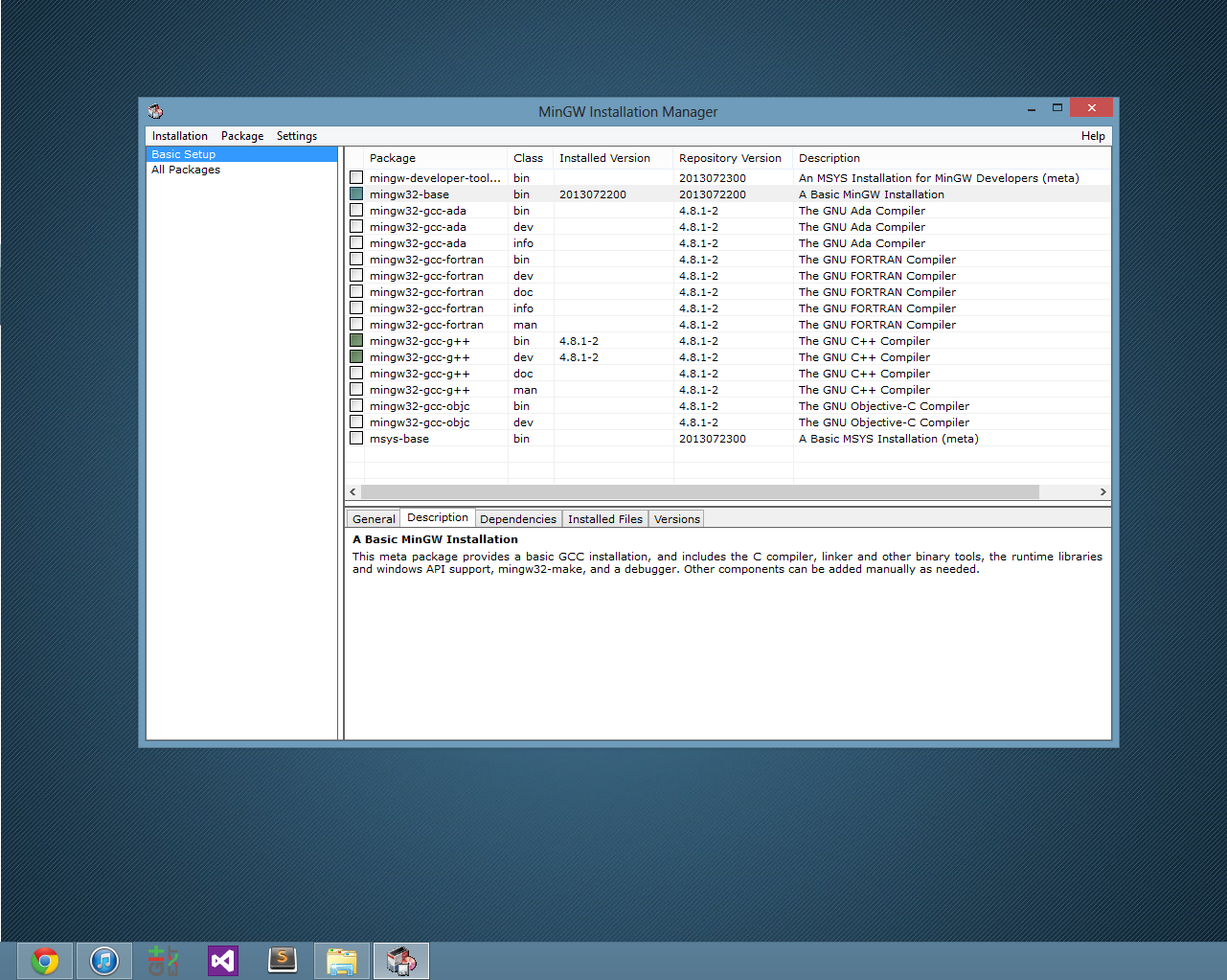Open Google Chrome from the taskbar

coord(45,961)
